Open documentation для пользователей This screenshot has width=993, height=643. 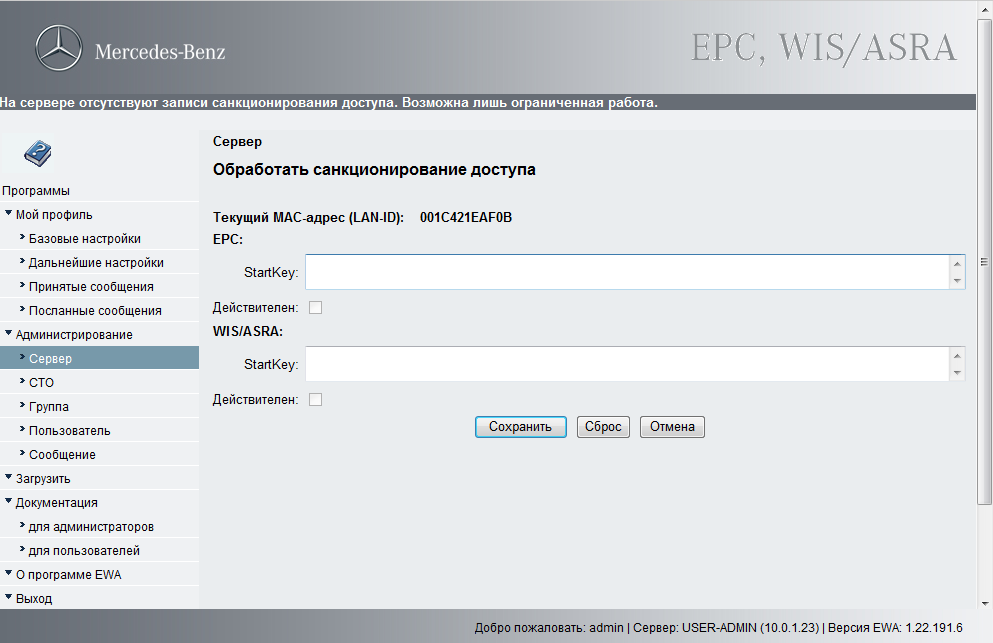click(x=84, y=551)
